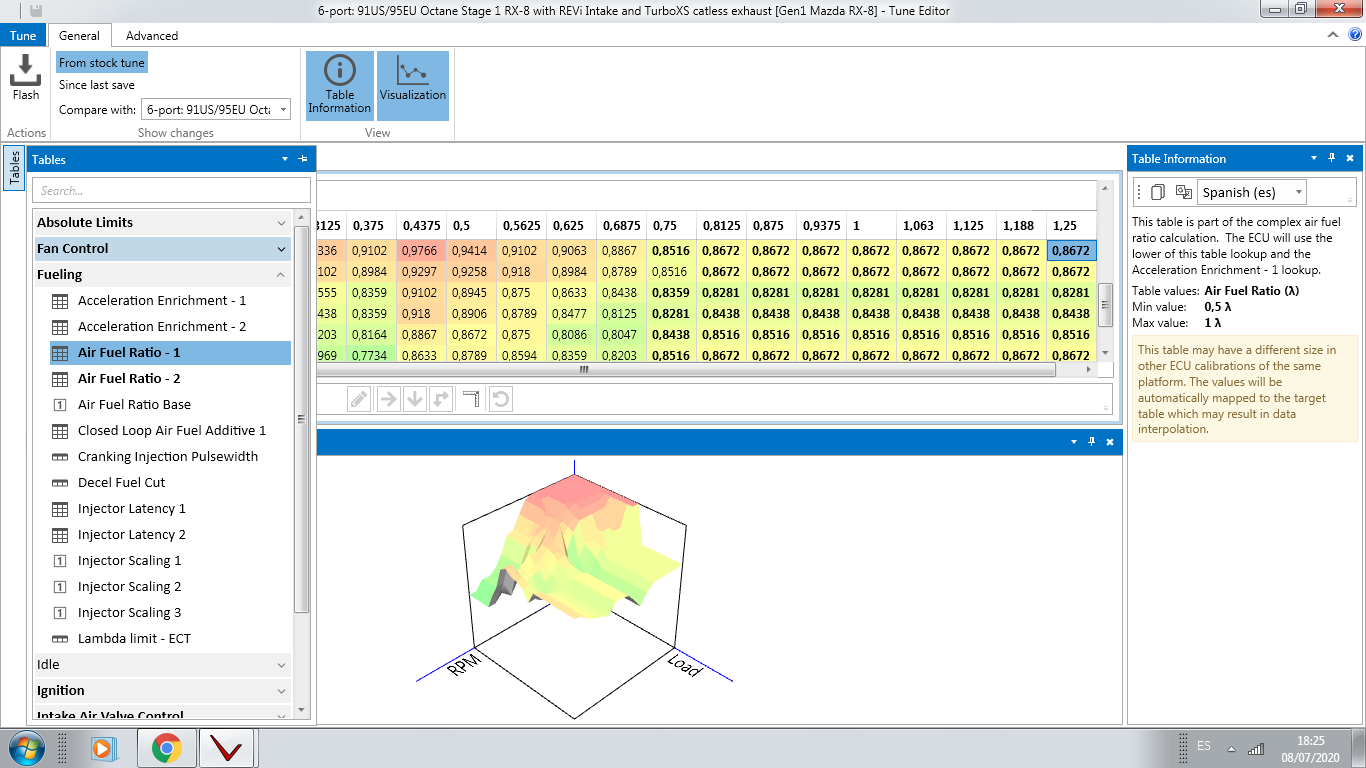Close the 3D visualization panel
Screen dimensions: 1366x768
(x=1110, y=441)
